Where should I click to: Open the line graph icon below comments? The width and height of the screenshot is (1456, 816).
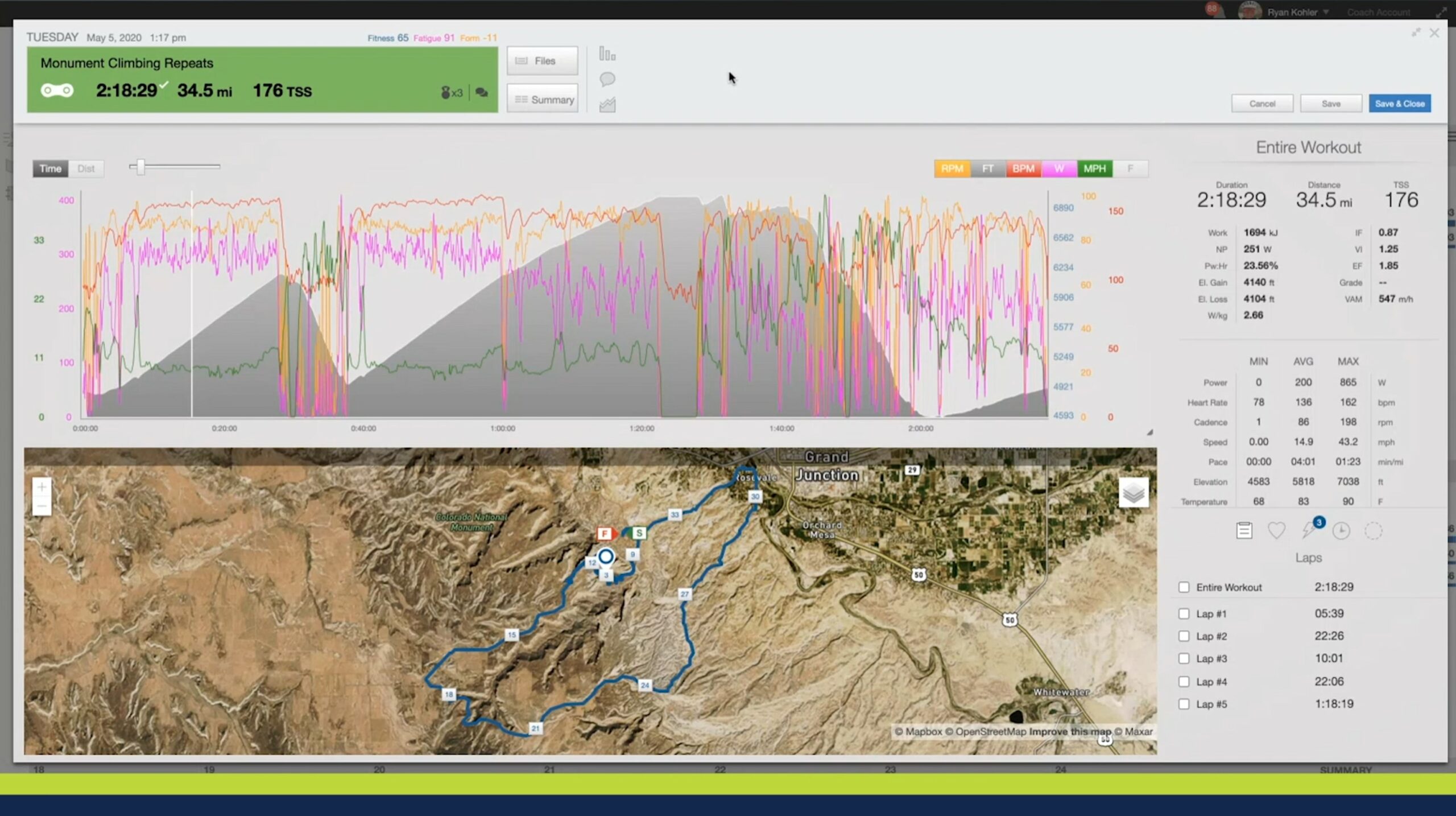click(607, 105)
